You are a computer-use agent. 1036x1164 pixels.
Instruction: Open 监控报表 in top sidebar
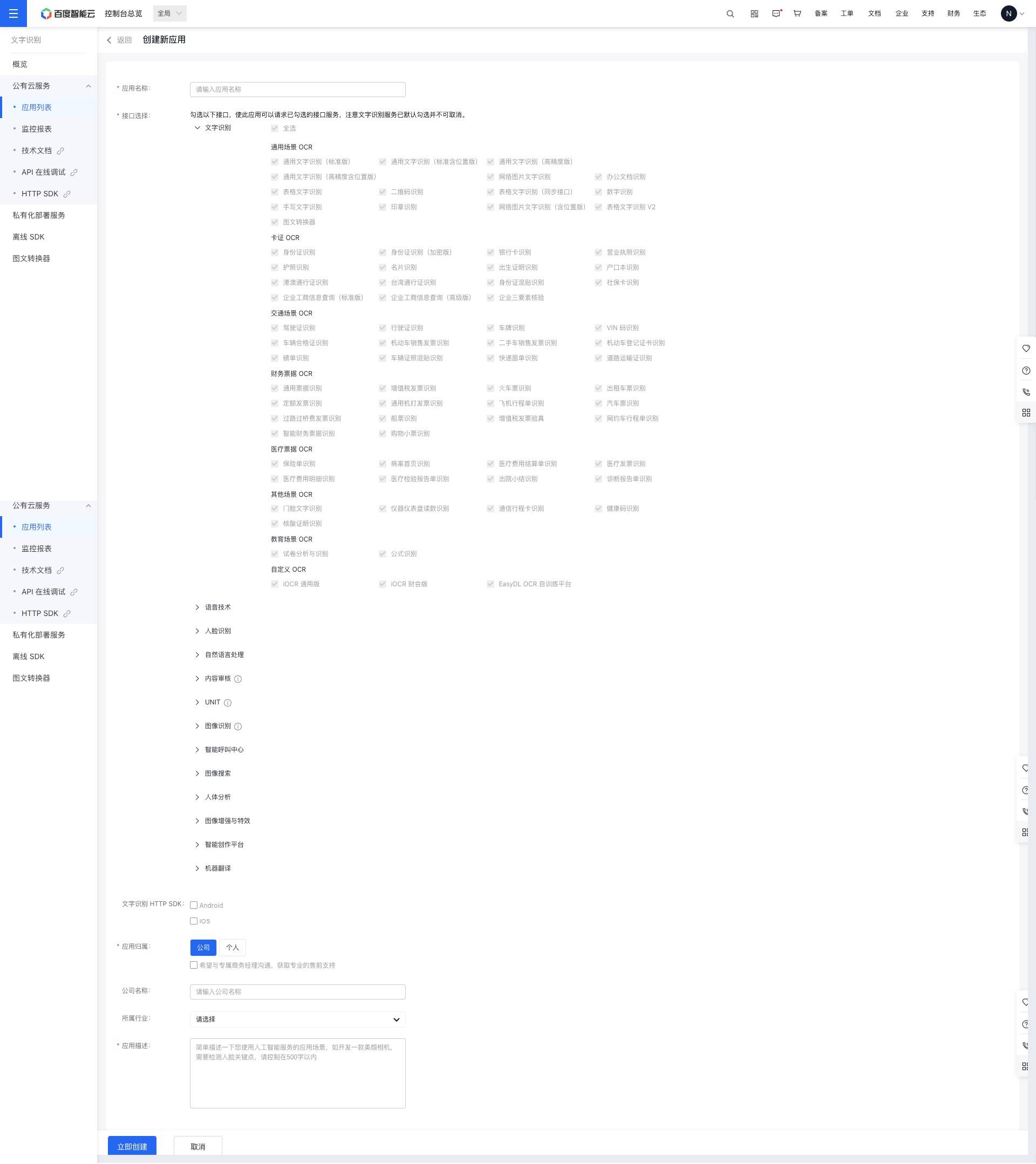[37, 129]
